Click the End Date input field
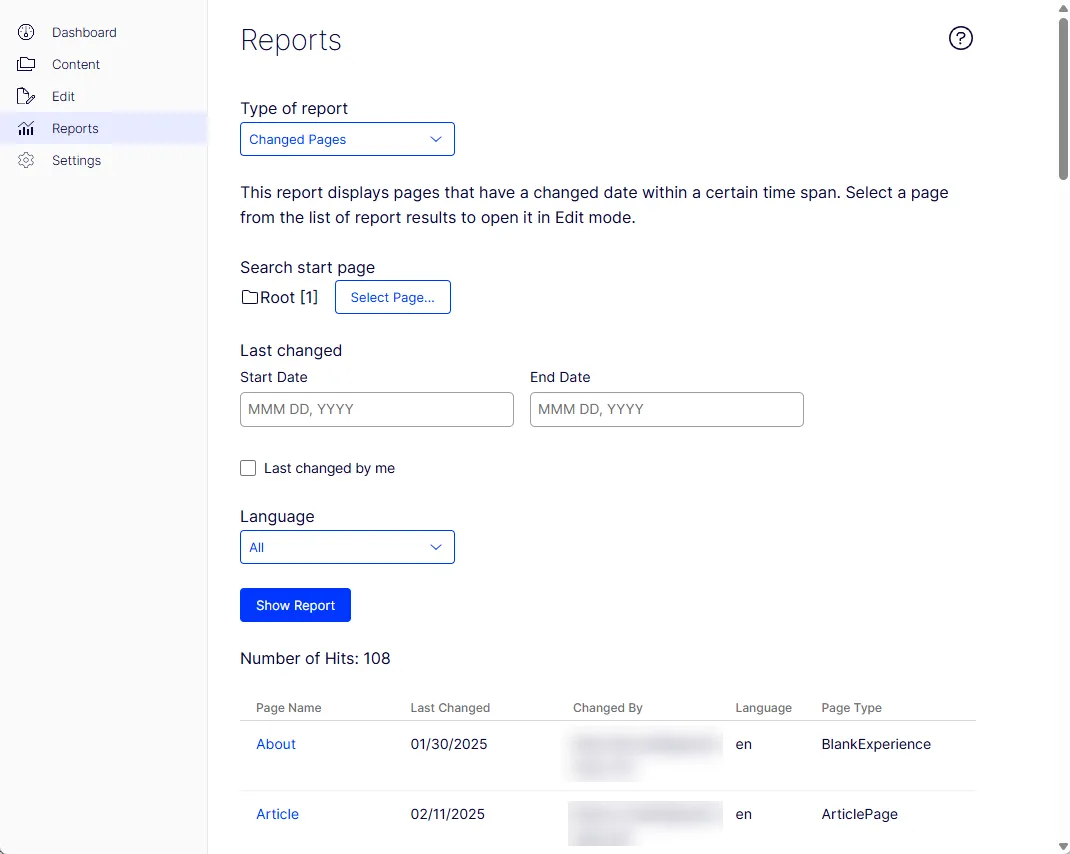Viewport: 1070px width, 854px height. pos(666,410)
